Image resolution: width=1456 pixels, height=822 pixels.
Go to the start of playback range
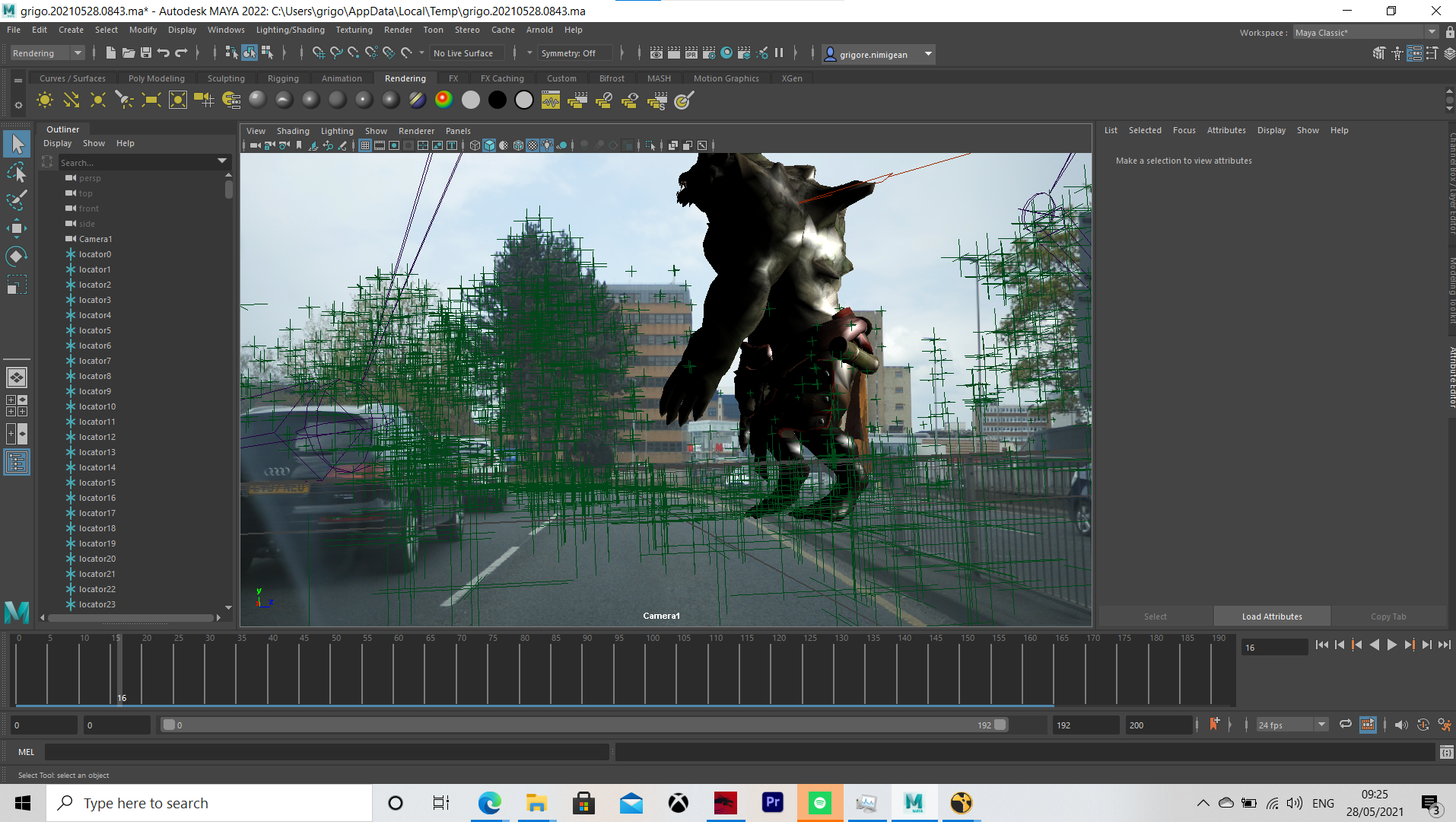(1322, 645)
